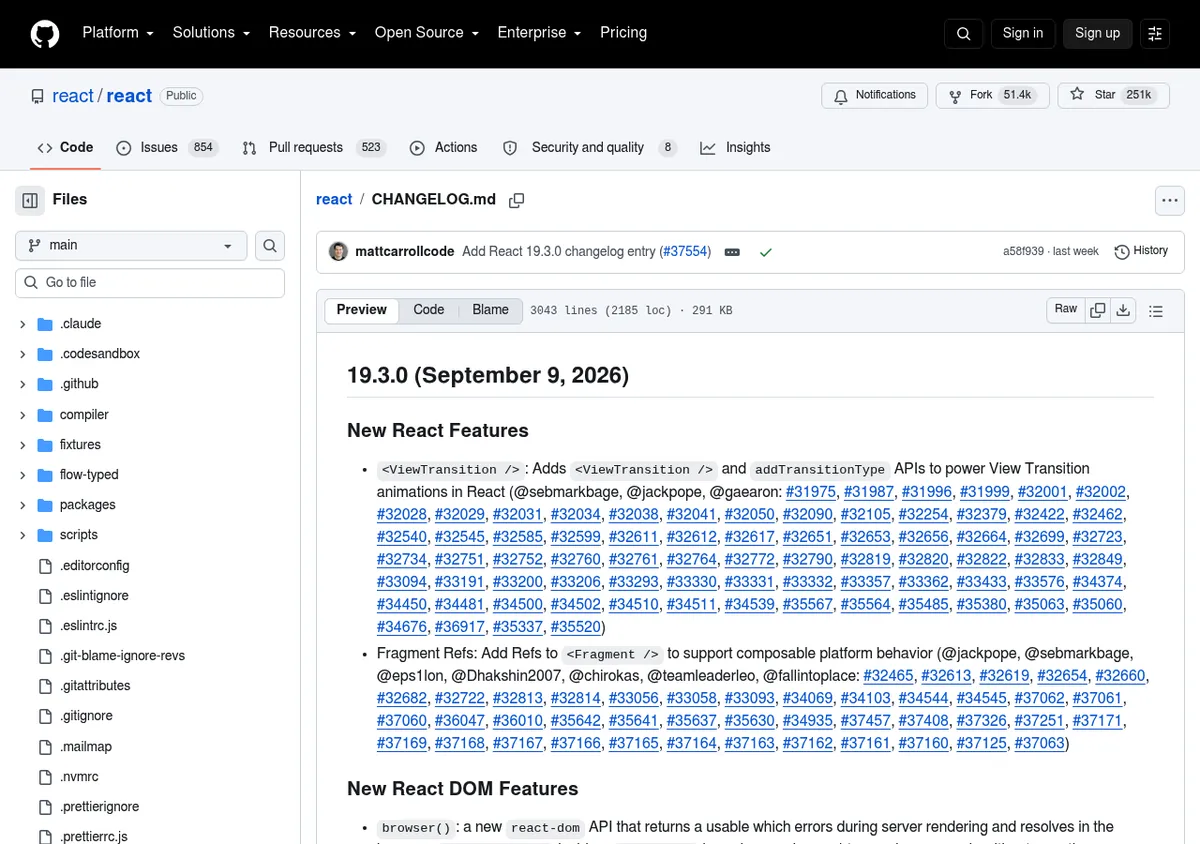Select the Preview view of file

[x=362, y=310]
